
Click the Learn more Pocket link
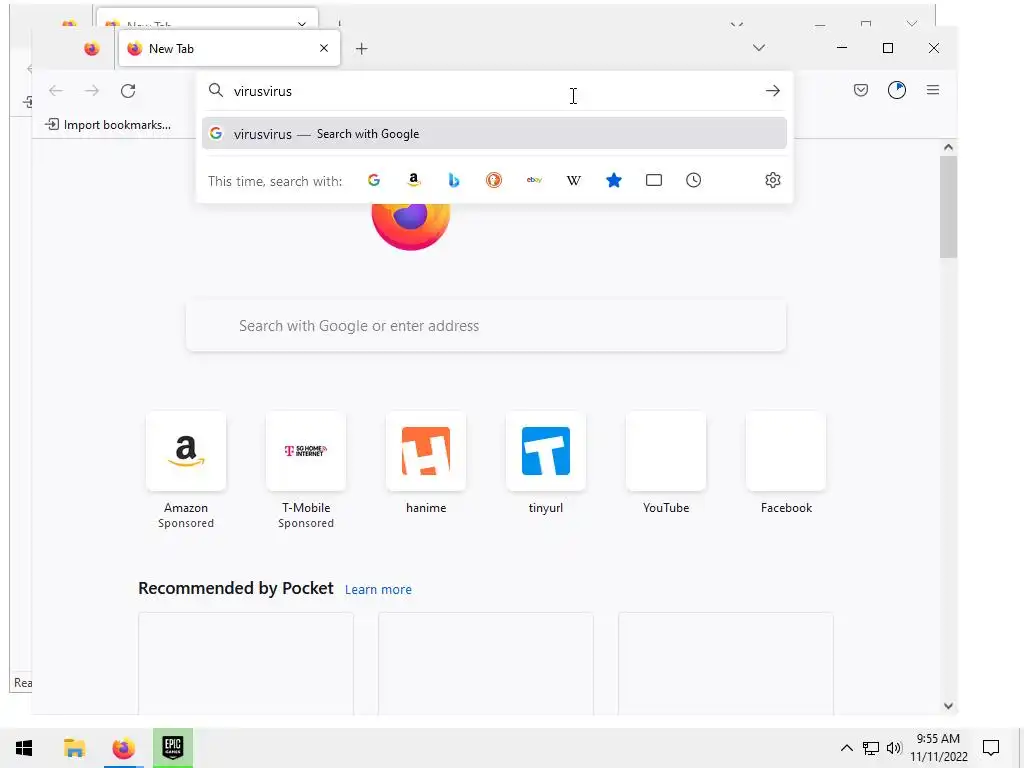(x=378, y=590)
